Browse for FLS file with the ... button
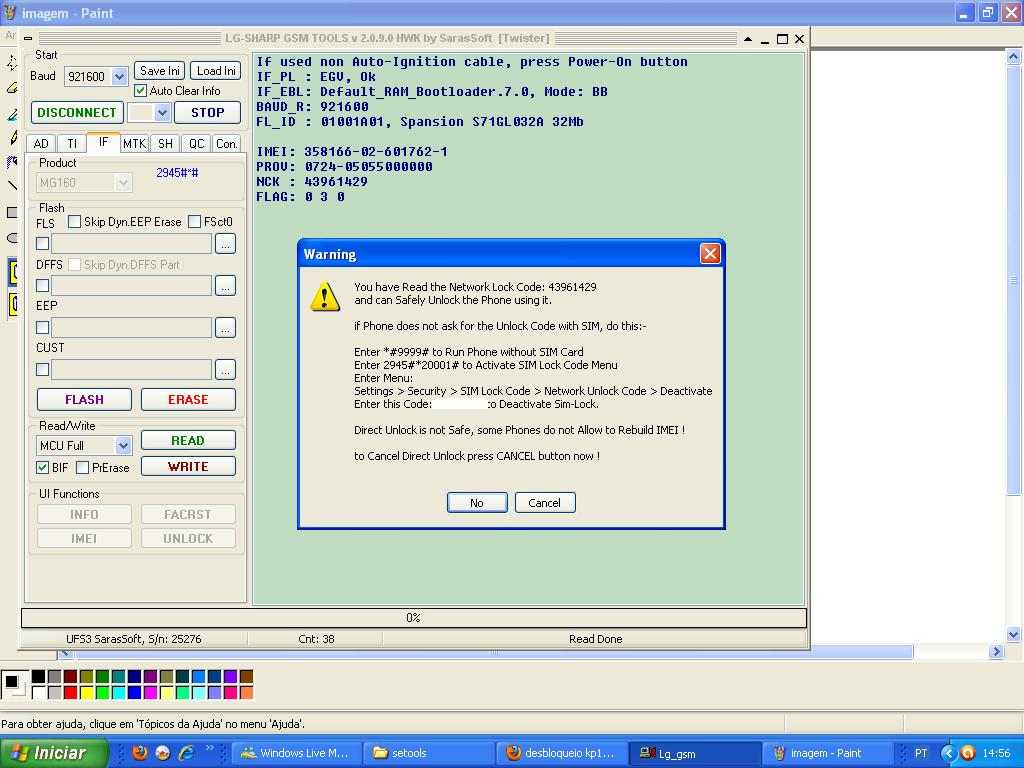 (x=225, y=244)
